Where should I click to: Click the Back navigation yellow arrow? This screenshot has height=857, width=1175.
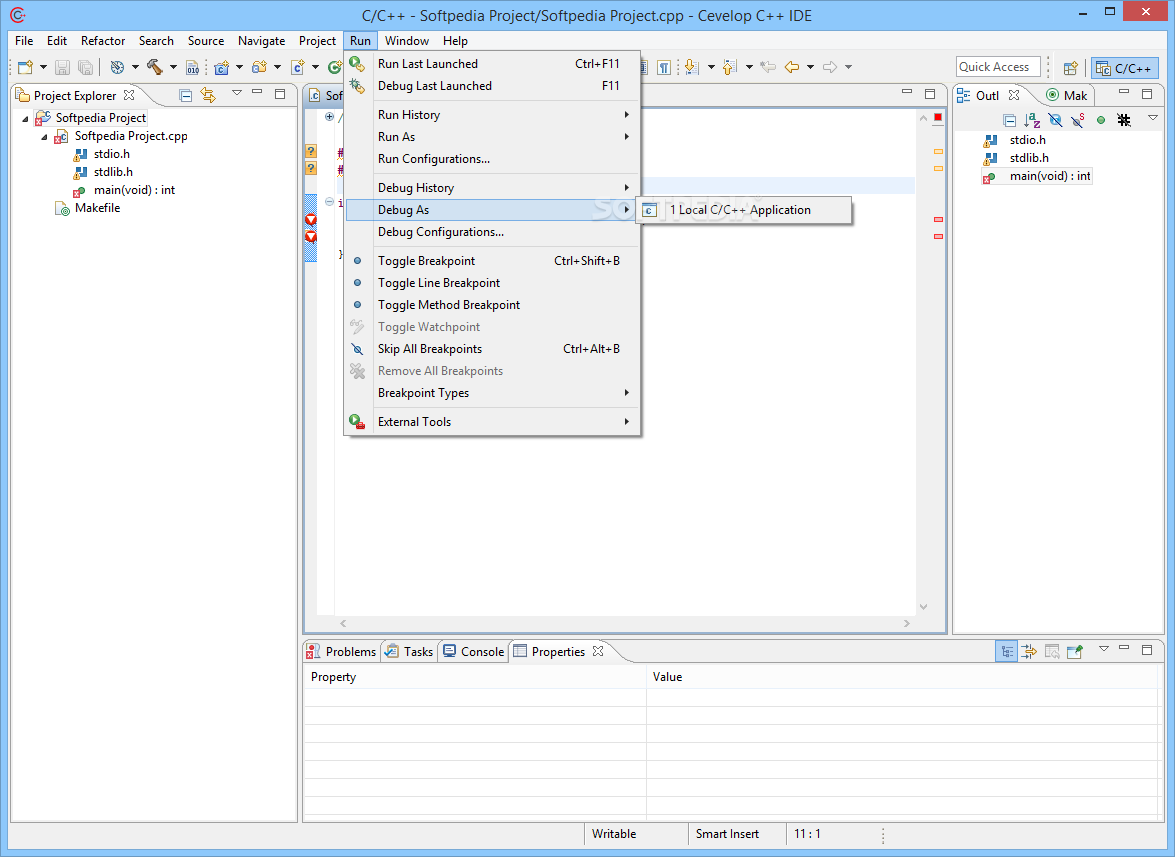coord(791,67)
